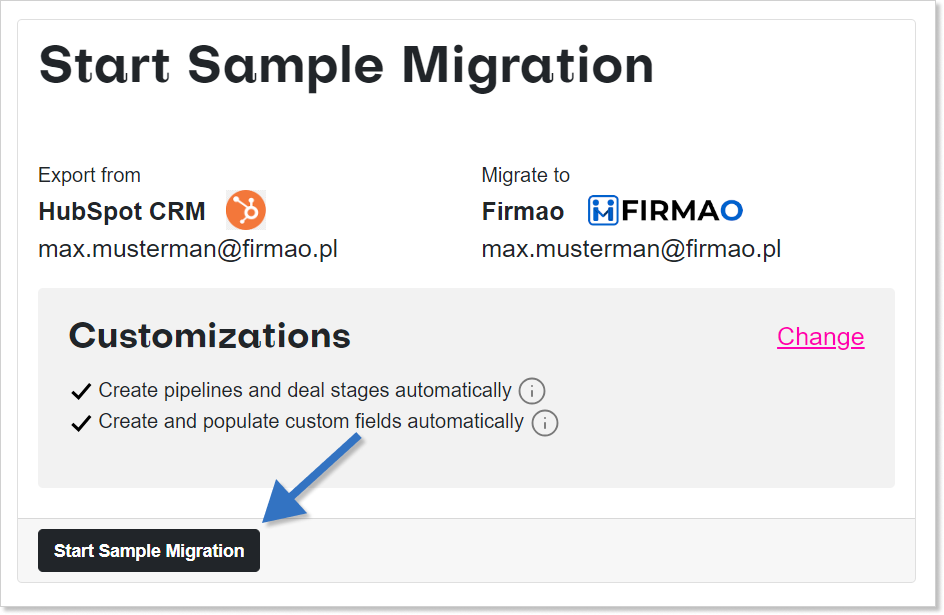
Task: Click the FIRMAO wordmark logo
Action: tap(682, 211)
